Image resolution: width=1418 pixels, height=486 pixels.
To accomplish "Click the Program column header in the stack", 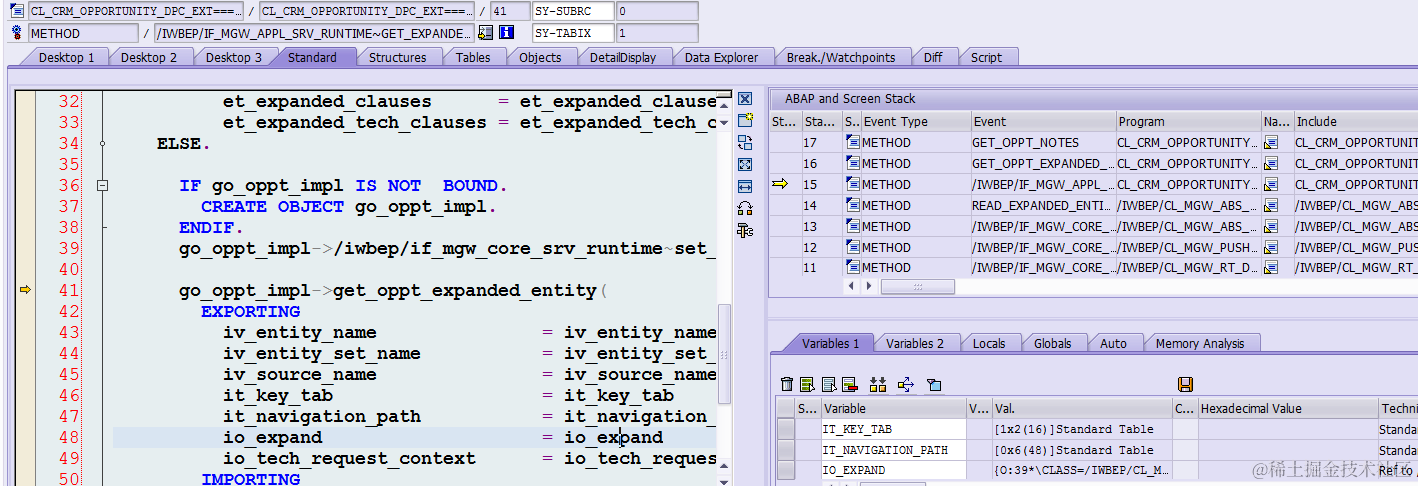I will (1188, 121).
